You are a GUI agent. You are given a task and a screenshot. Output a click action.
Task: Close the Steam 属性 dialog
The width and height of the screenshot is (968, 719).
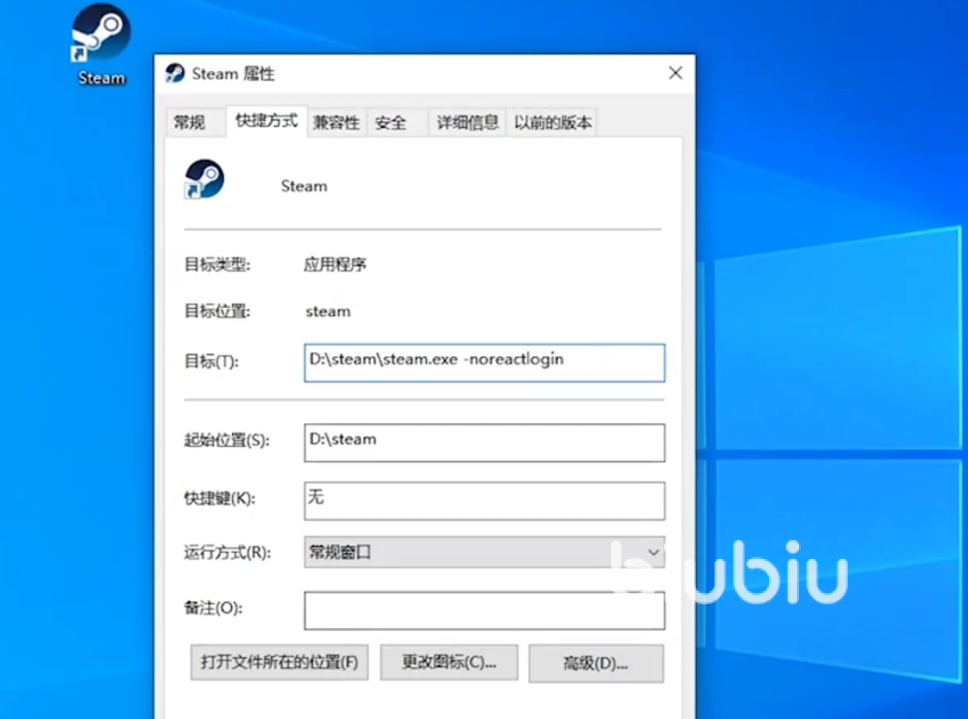pos(675,73)
